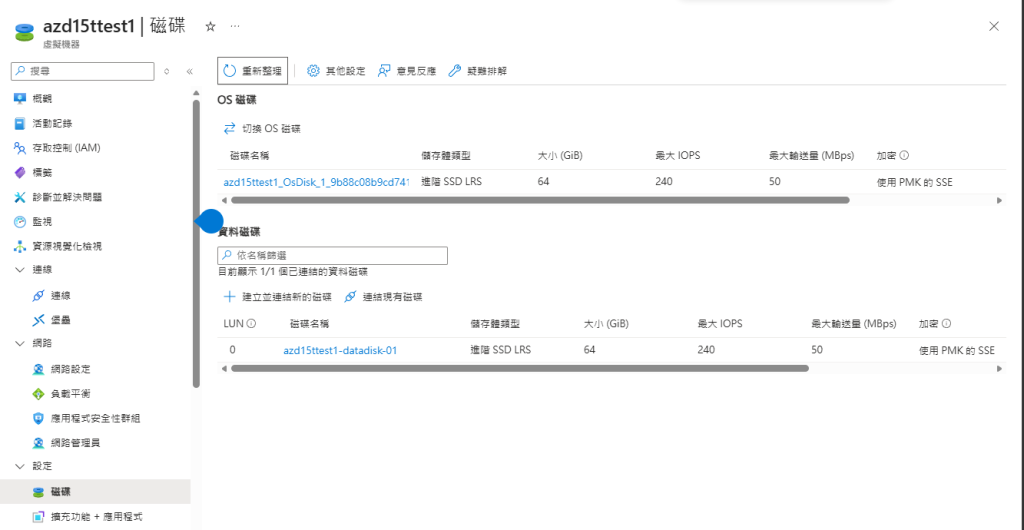Click info icon beside LUN header

pyautogui.click(x=251, y=323)
